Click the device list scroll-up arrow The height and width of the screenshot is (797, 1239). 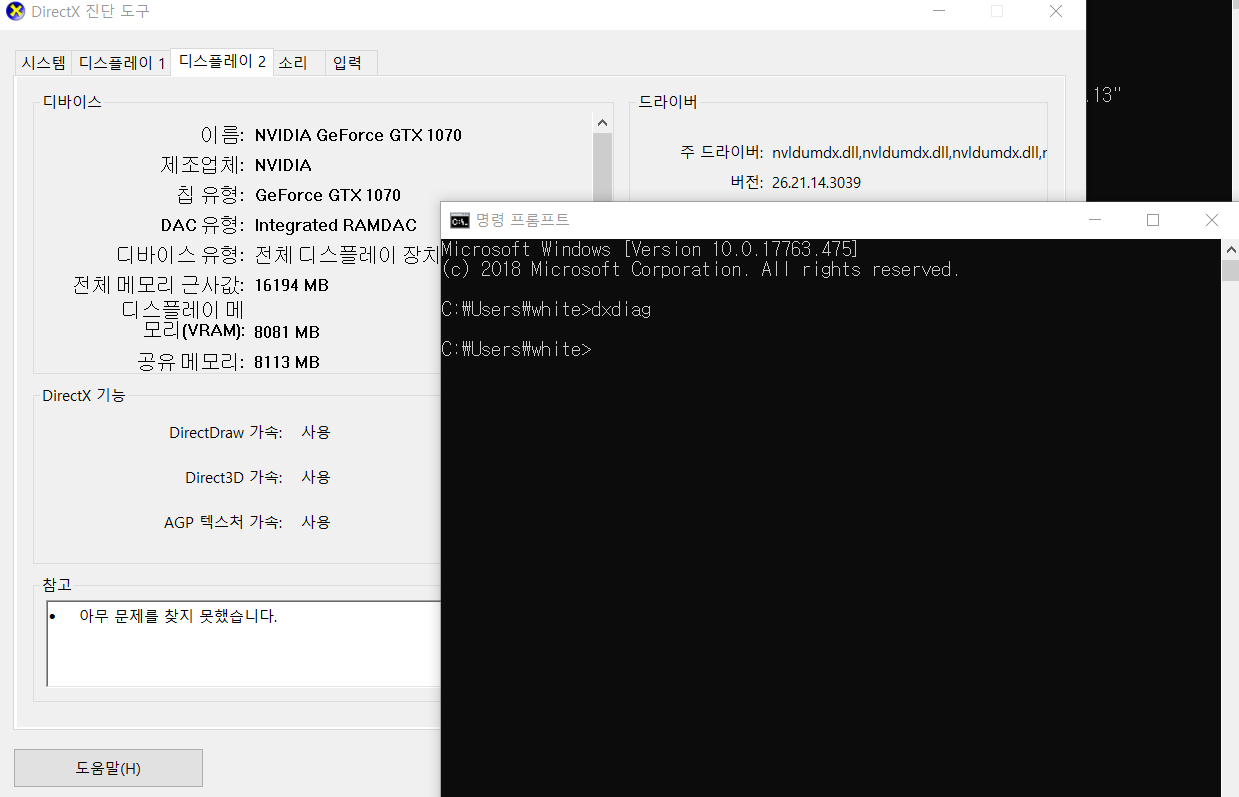(x=602, y=123)
